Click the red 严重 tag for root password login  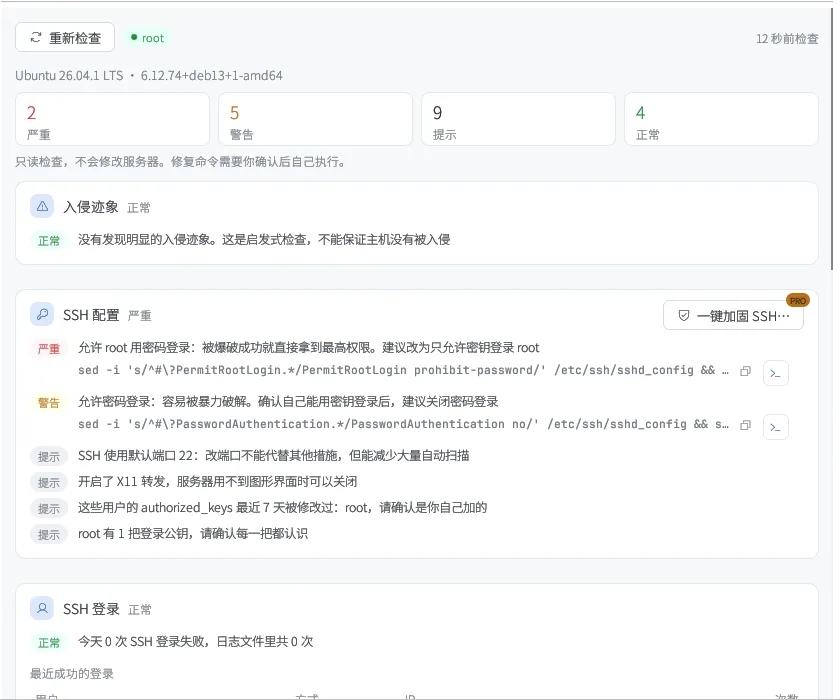49,349
